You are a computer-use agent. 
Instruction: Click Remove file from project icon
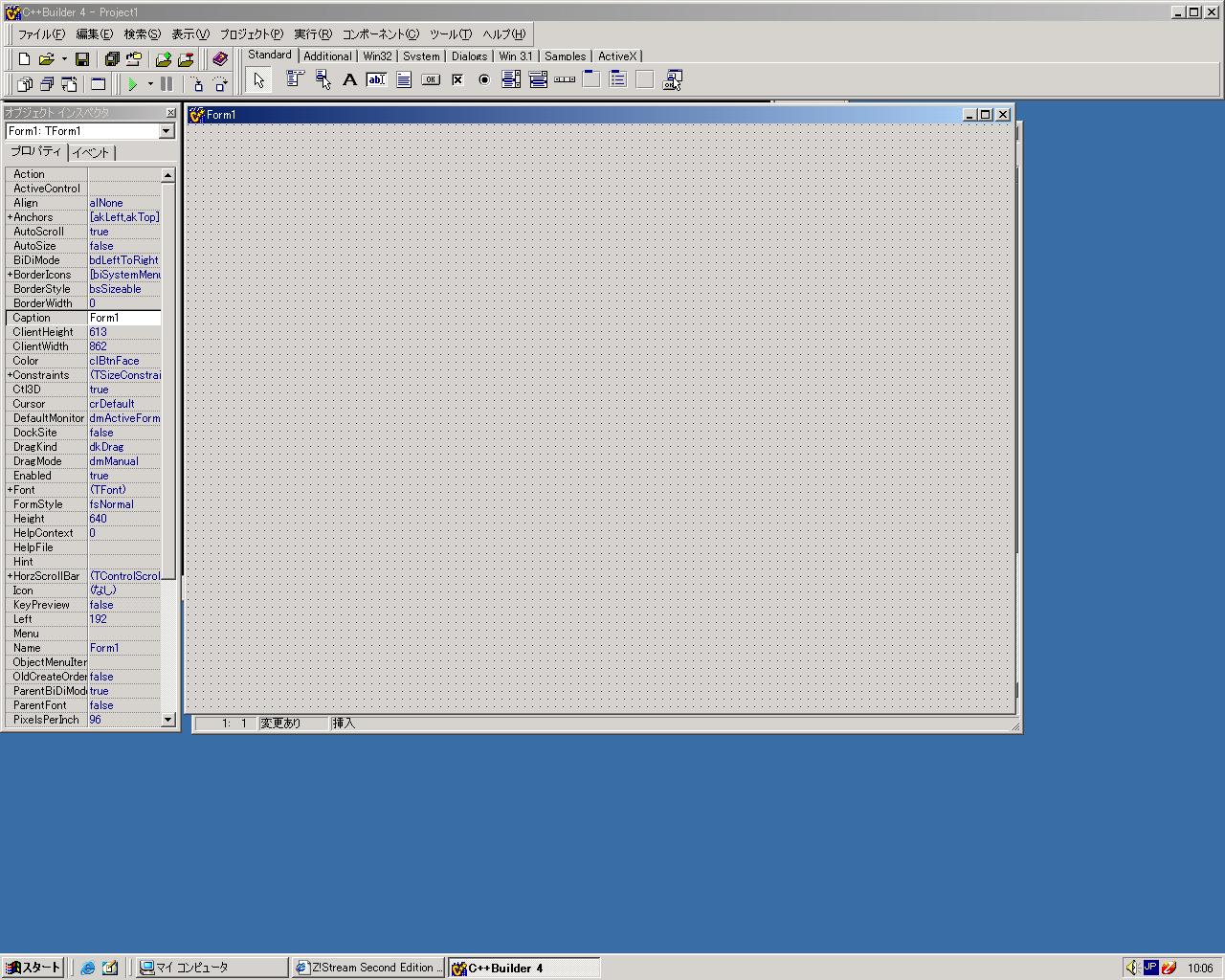(x=187, y=58)
